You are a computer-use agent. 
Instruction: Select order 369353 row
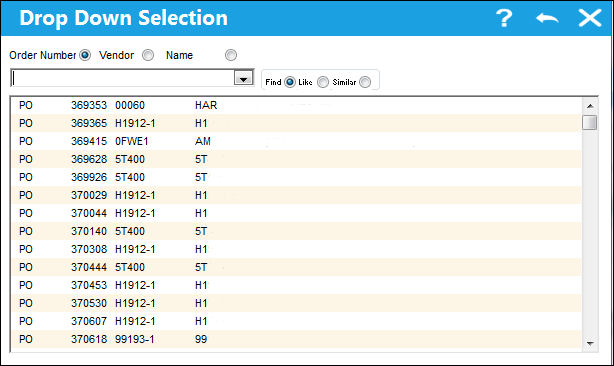point(296,105)
